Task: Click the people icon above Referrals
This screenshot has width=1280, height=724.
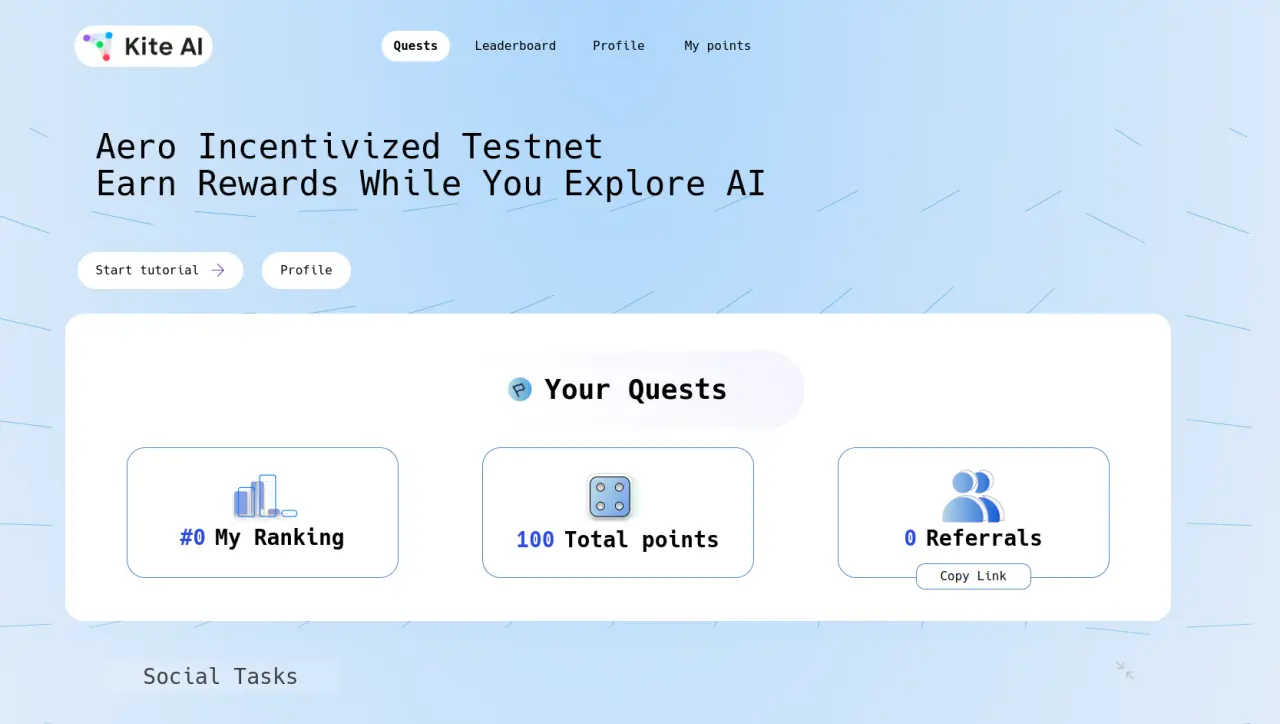Action: pyautogui.click(x=973, y=496)
